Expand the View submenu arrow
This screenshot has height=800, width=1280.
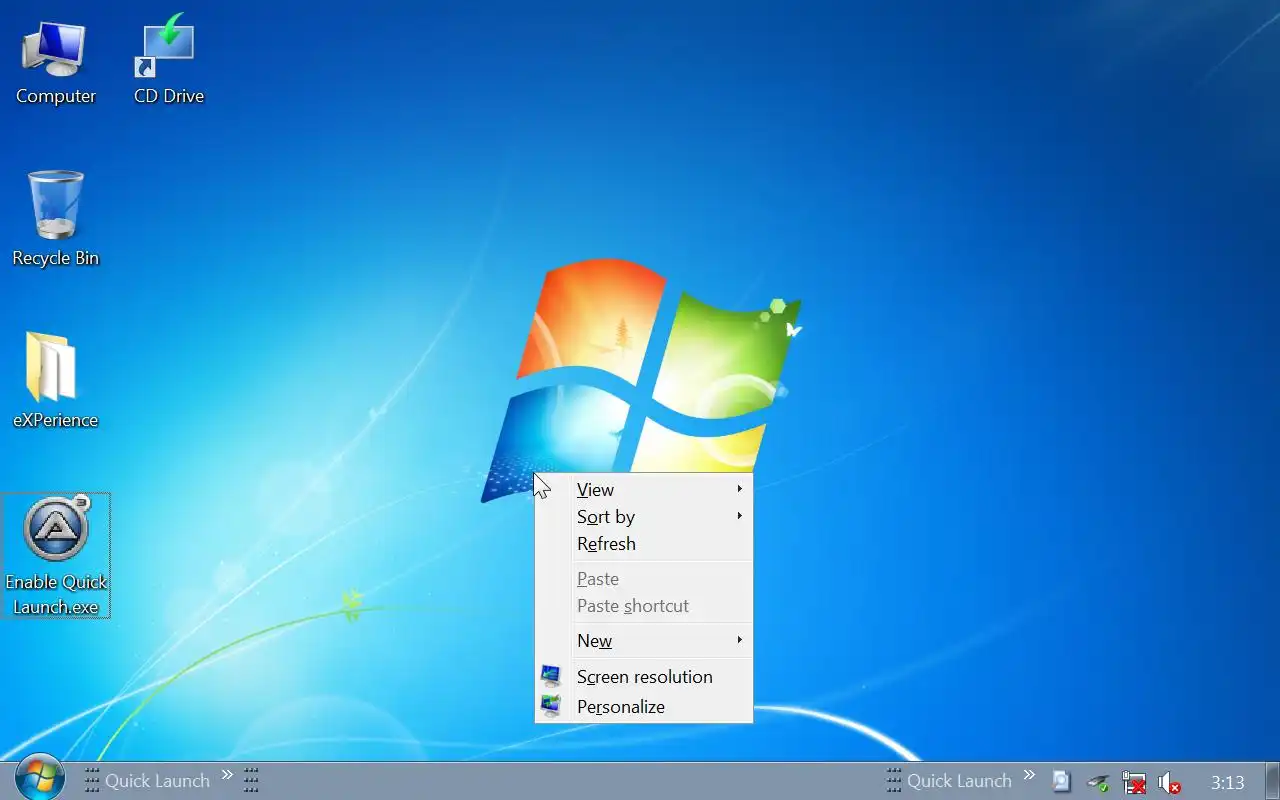point(740,489)
